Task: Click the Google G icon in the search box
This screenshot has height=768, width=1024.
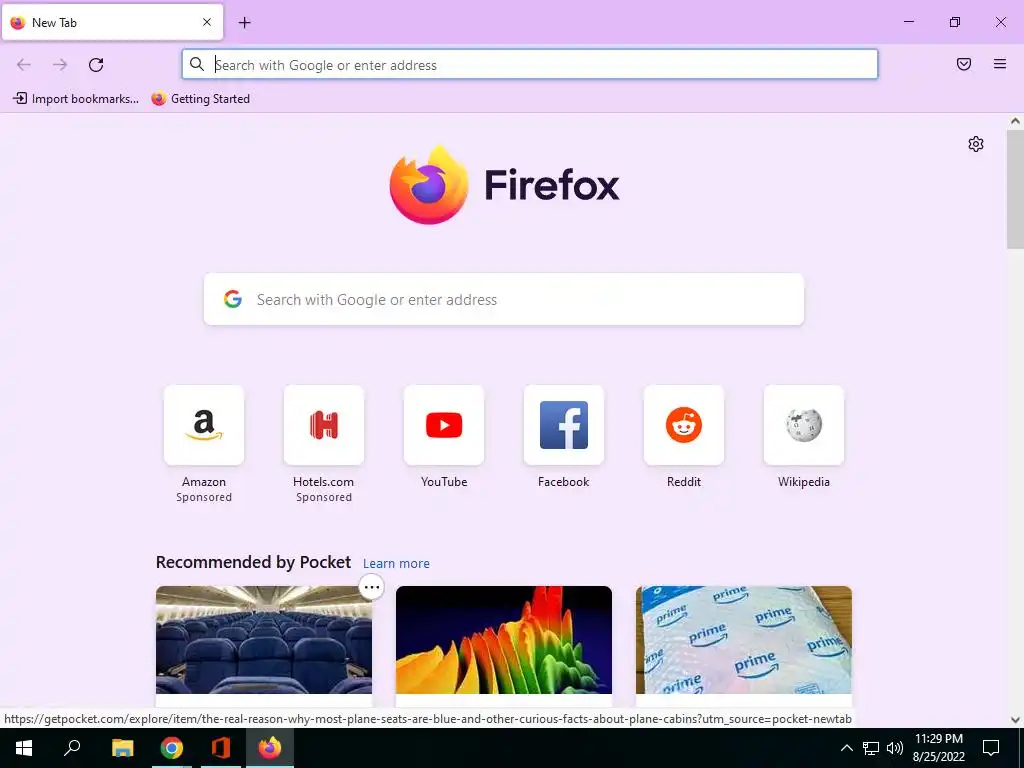Action: [x=232, y=299]
